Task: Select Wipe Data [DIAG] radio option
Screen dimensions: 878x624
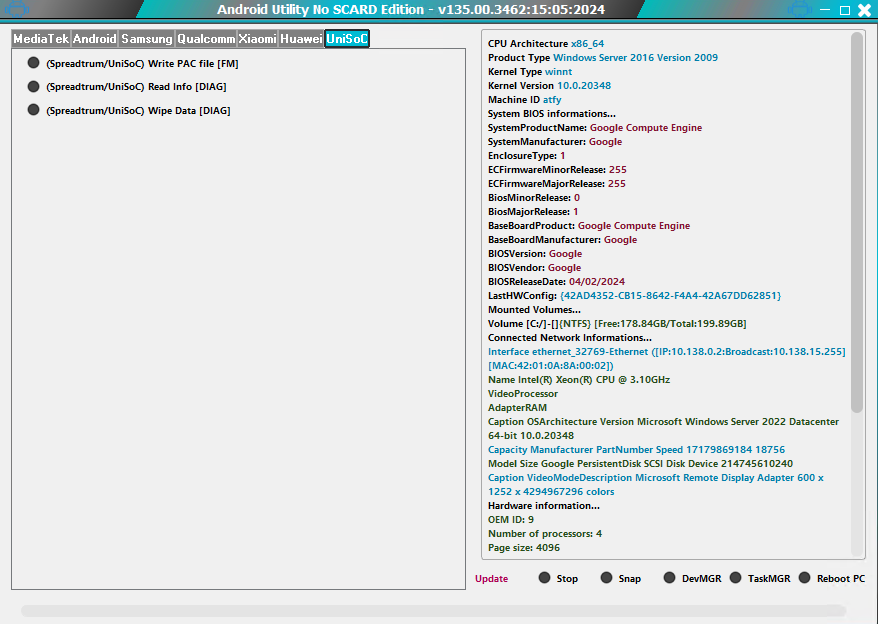Action: [x=34, y=111]
